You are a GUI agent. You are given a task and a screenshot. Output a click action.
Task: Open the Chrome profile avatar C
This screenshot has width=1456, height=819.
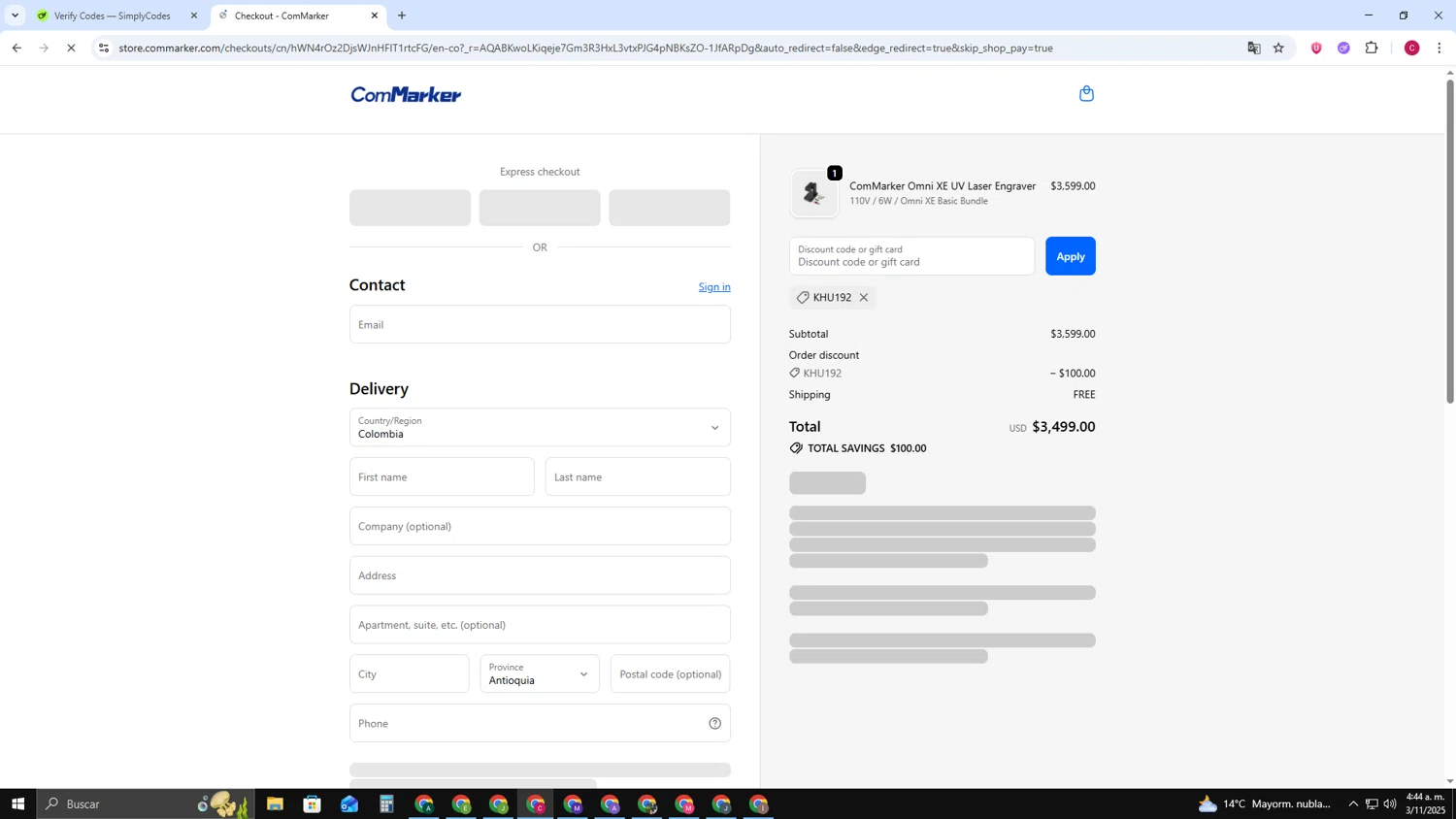coord(1411,48)
